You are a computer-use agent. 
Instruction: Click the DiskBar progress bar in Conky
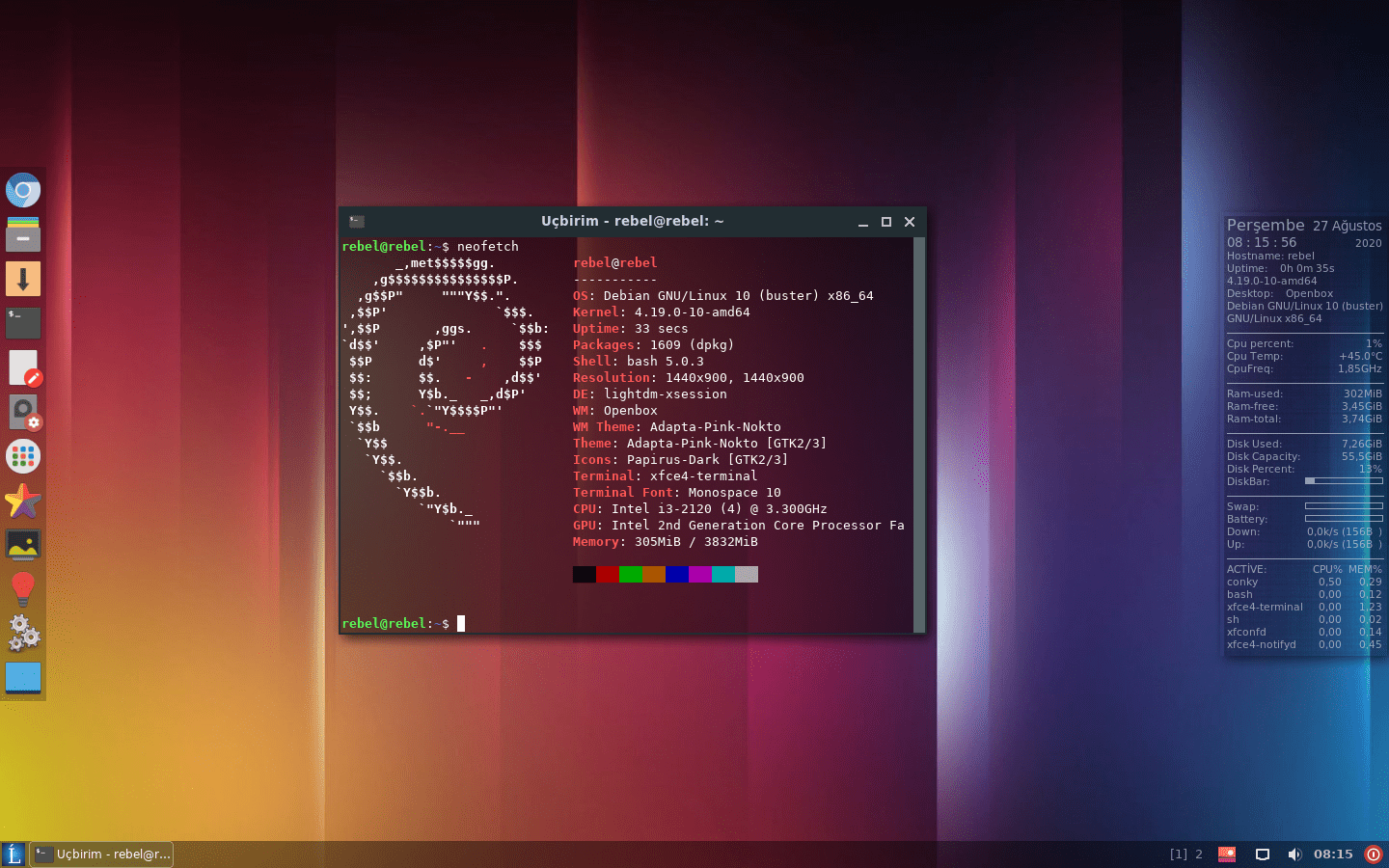(1344, 481)
